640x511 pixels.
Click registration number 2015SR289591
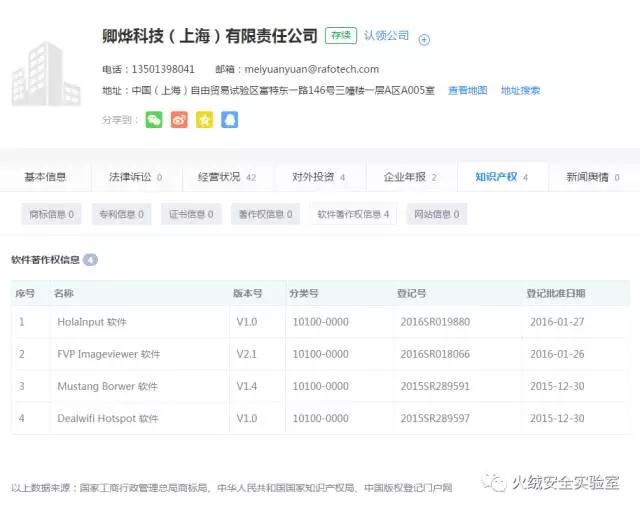point(435,386)
